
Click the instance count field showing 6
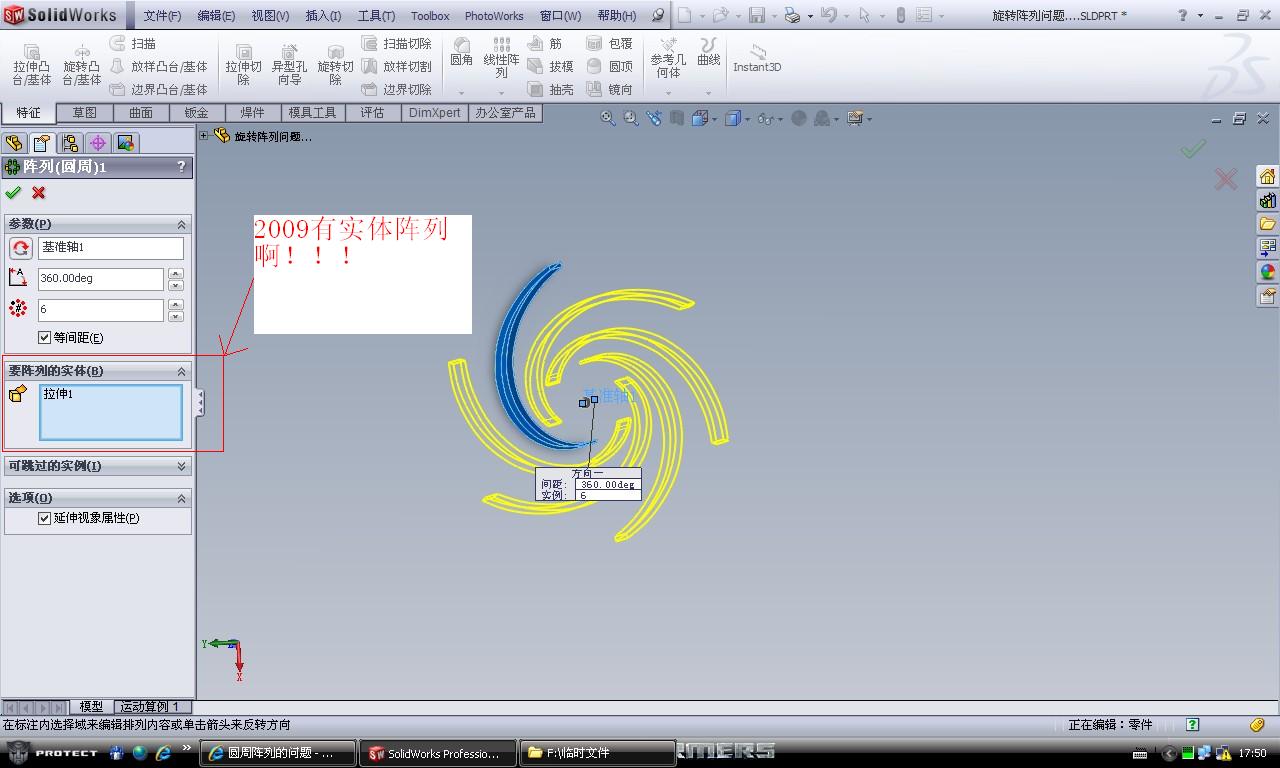[x=100, y=310]
